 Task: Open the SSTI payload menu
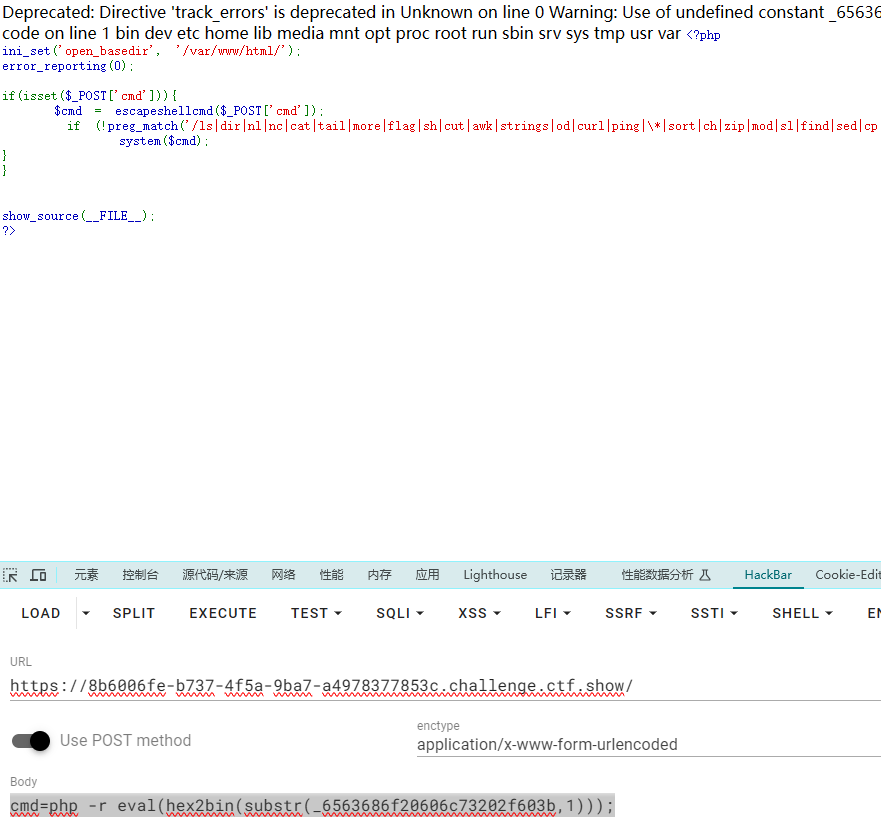point(714,613)
